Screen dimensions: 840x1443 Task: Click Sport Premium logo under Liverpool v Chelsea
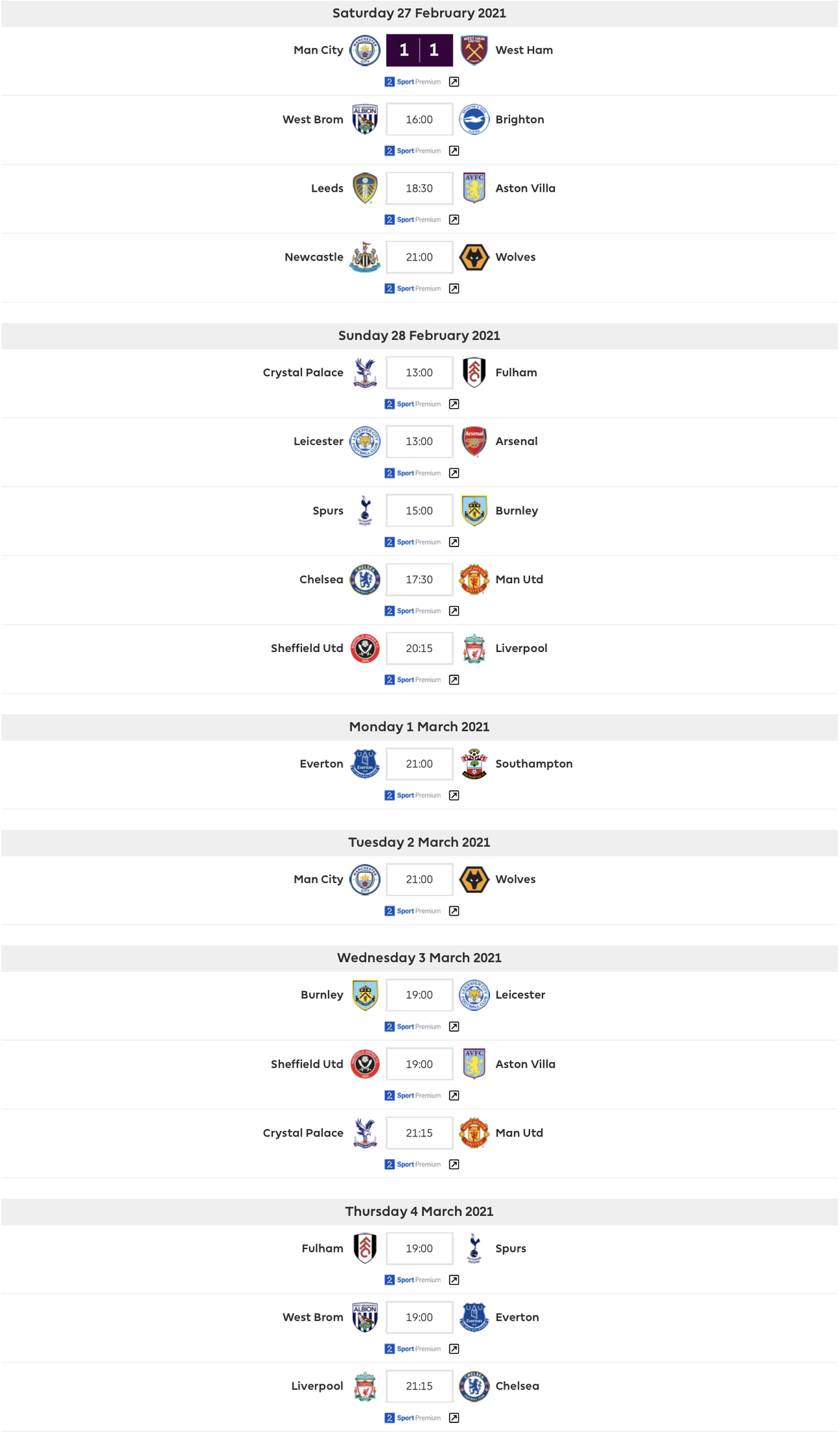pos(413,1418)
